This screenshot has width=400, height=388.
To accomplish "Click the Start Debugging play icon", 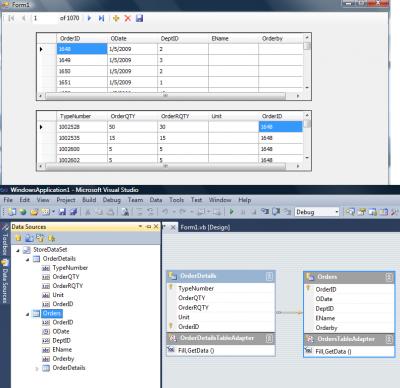I will (232, 212).
